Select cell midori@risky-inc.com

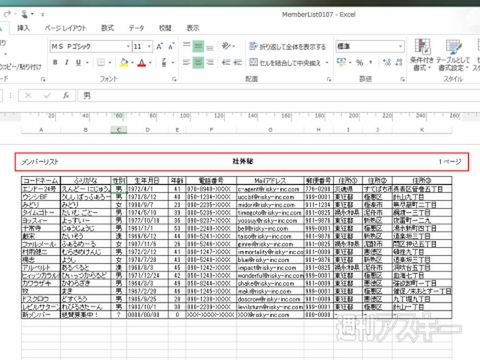270,205
